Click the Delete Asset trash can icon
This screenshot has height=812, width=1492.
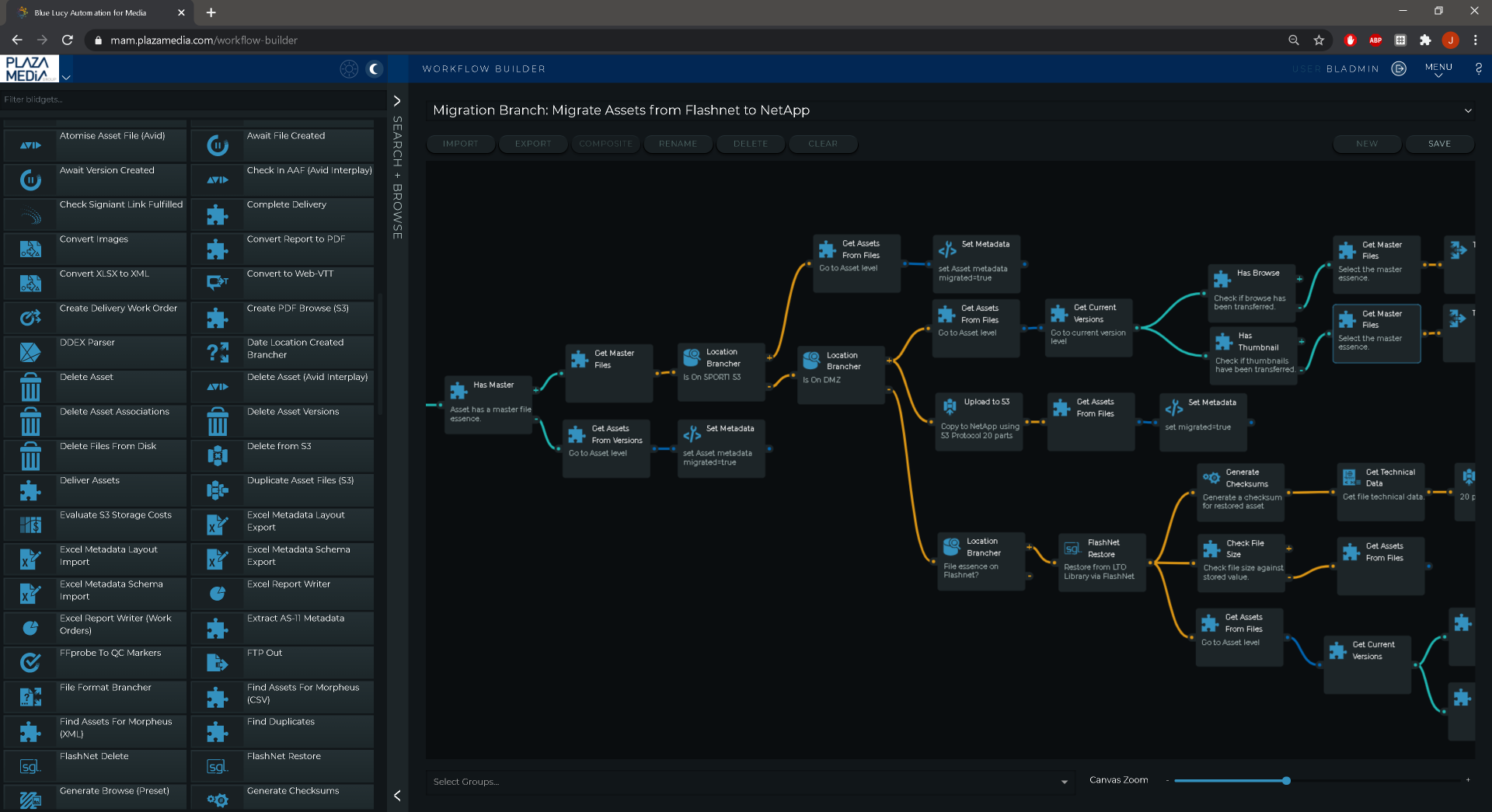point(30,386)
